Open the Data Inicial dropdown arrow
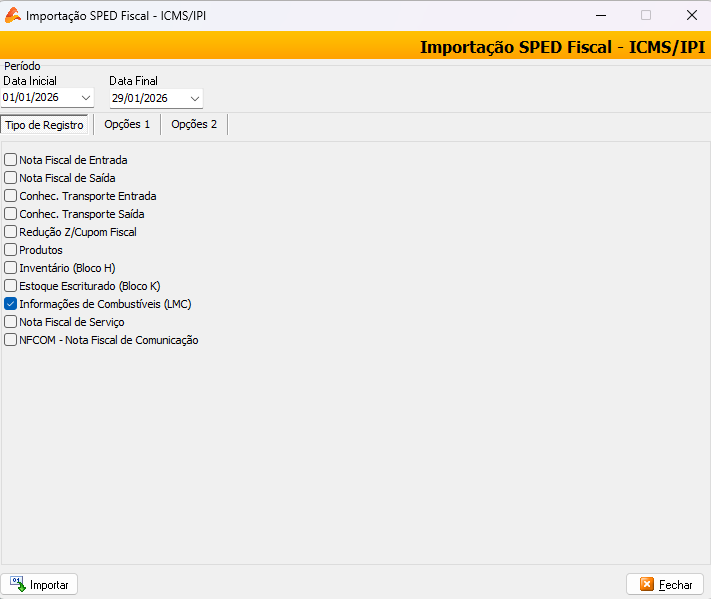Viewport: 711px width, 599px height. 85,98
